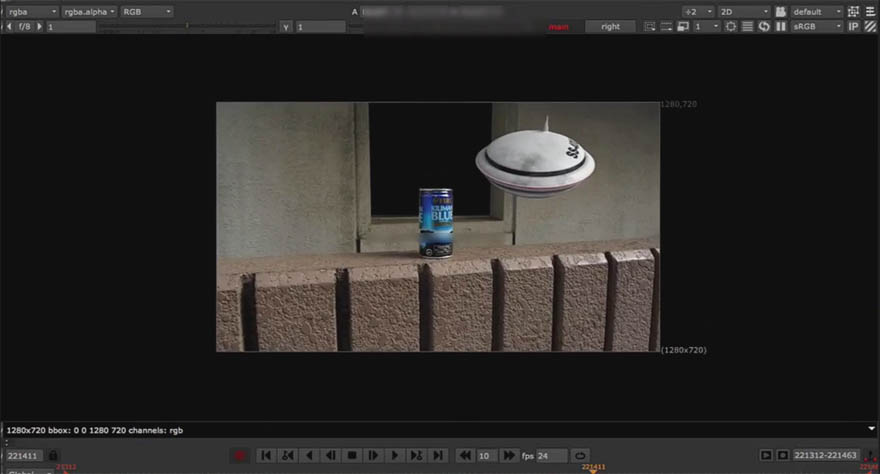
Task: Click the refresh viewer icon
Action: point(764,26)
